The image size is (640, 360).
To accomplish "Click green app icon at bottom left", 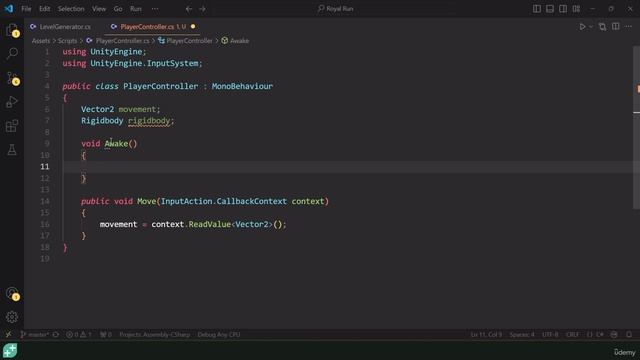I will click(x=10, y=351).
